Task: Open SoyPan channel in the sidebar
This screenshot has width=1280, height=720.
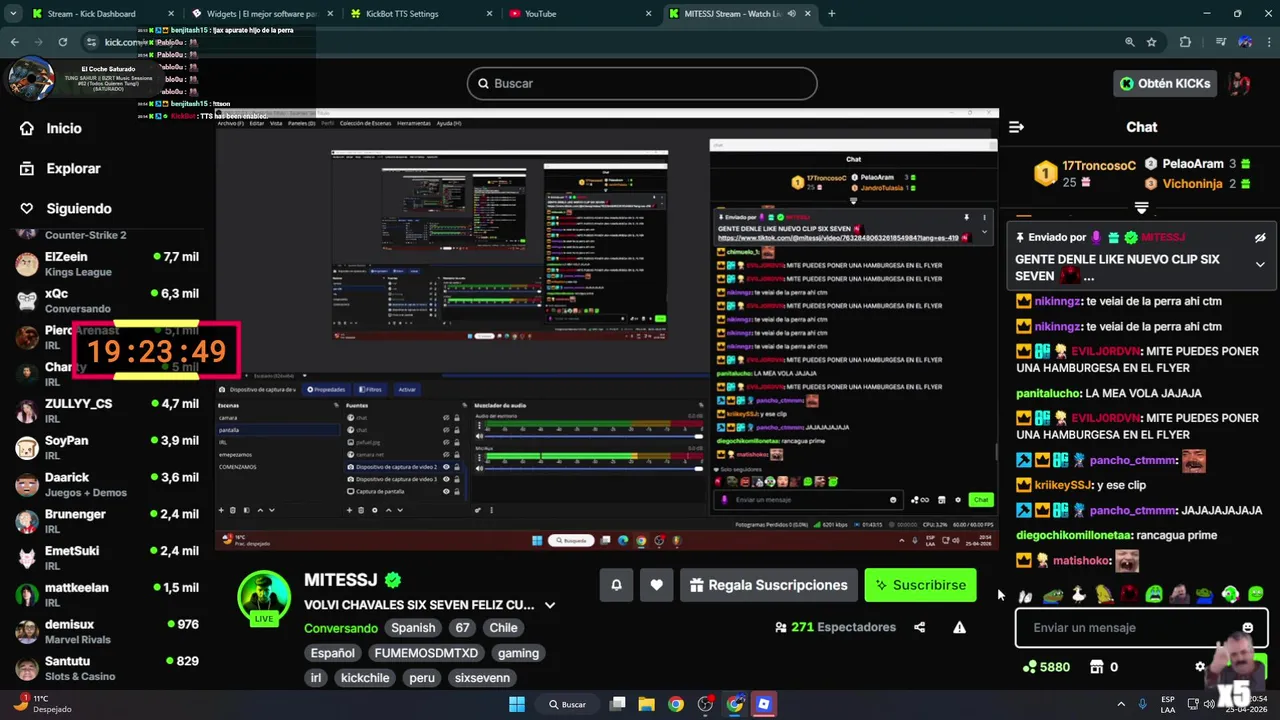Action: (x=107, y=448)
